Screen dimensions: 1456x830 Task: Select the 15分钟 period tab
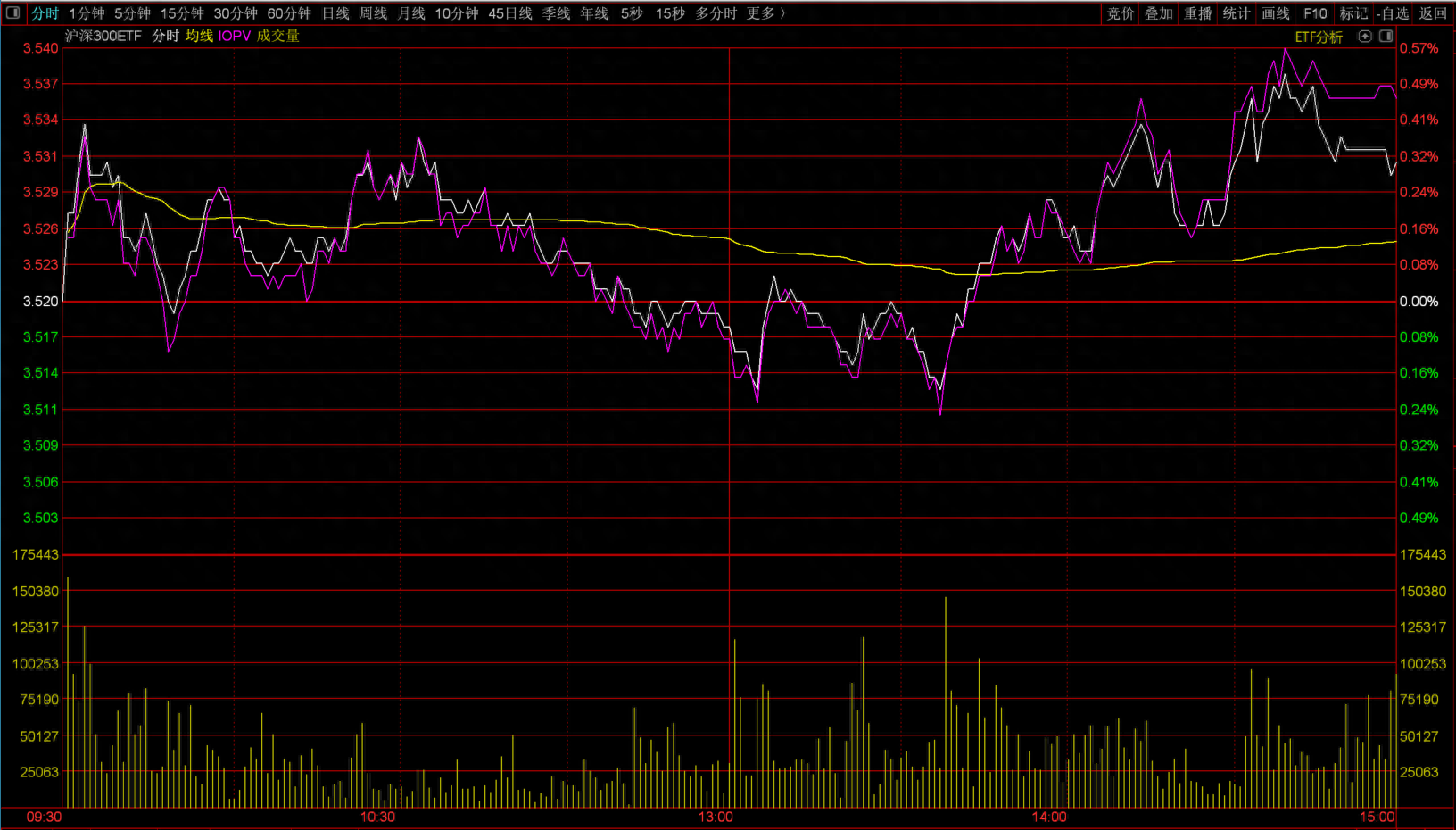tap(182, 13)
